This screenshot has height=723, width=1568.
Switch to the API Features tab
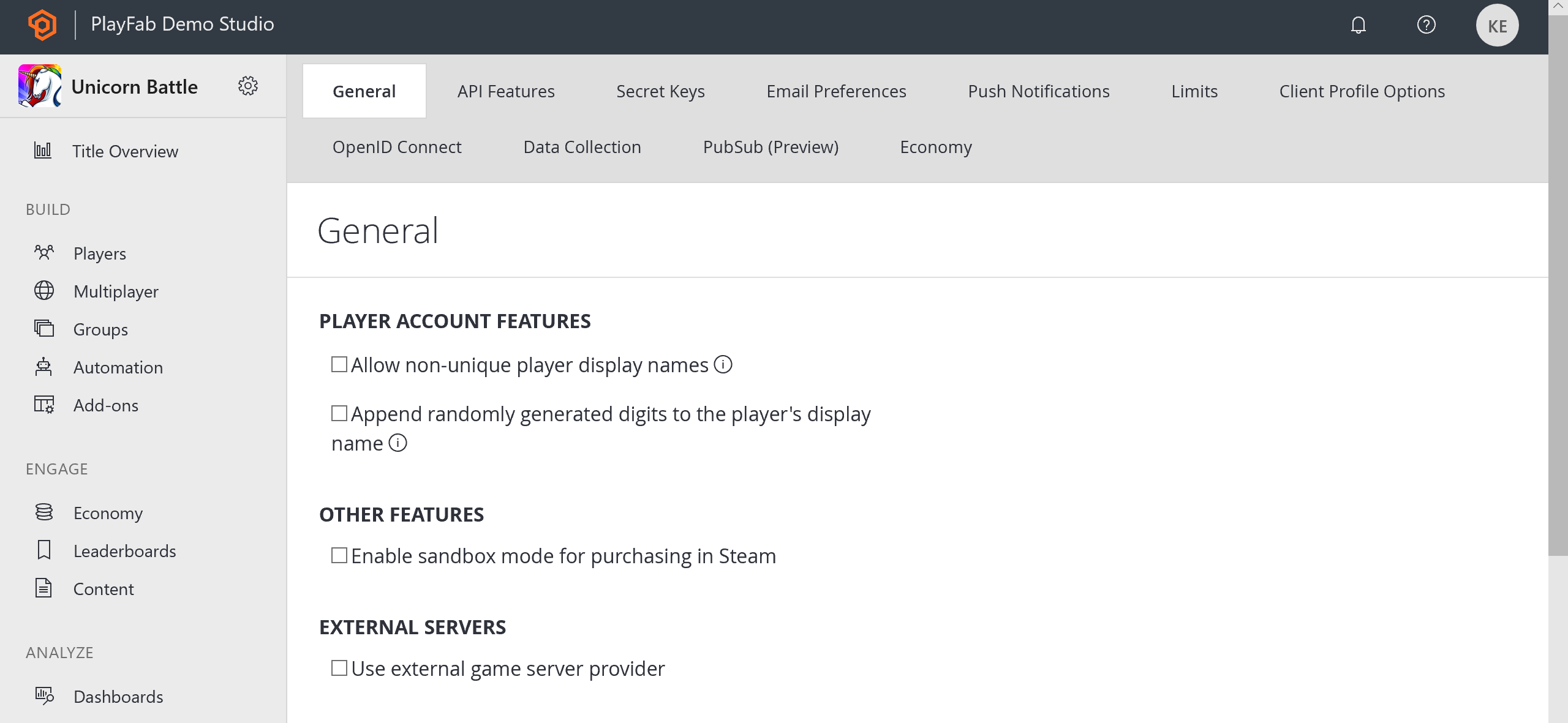click(x=506, y=90)
